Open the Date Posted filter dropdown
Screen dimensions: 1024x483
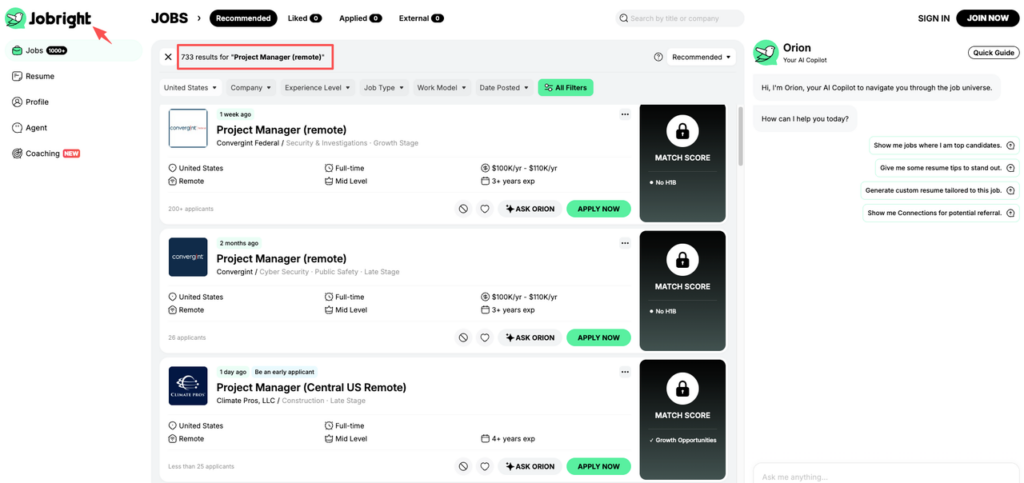pos(505,87)
